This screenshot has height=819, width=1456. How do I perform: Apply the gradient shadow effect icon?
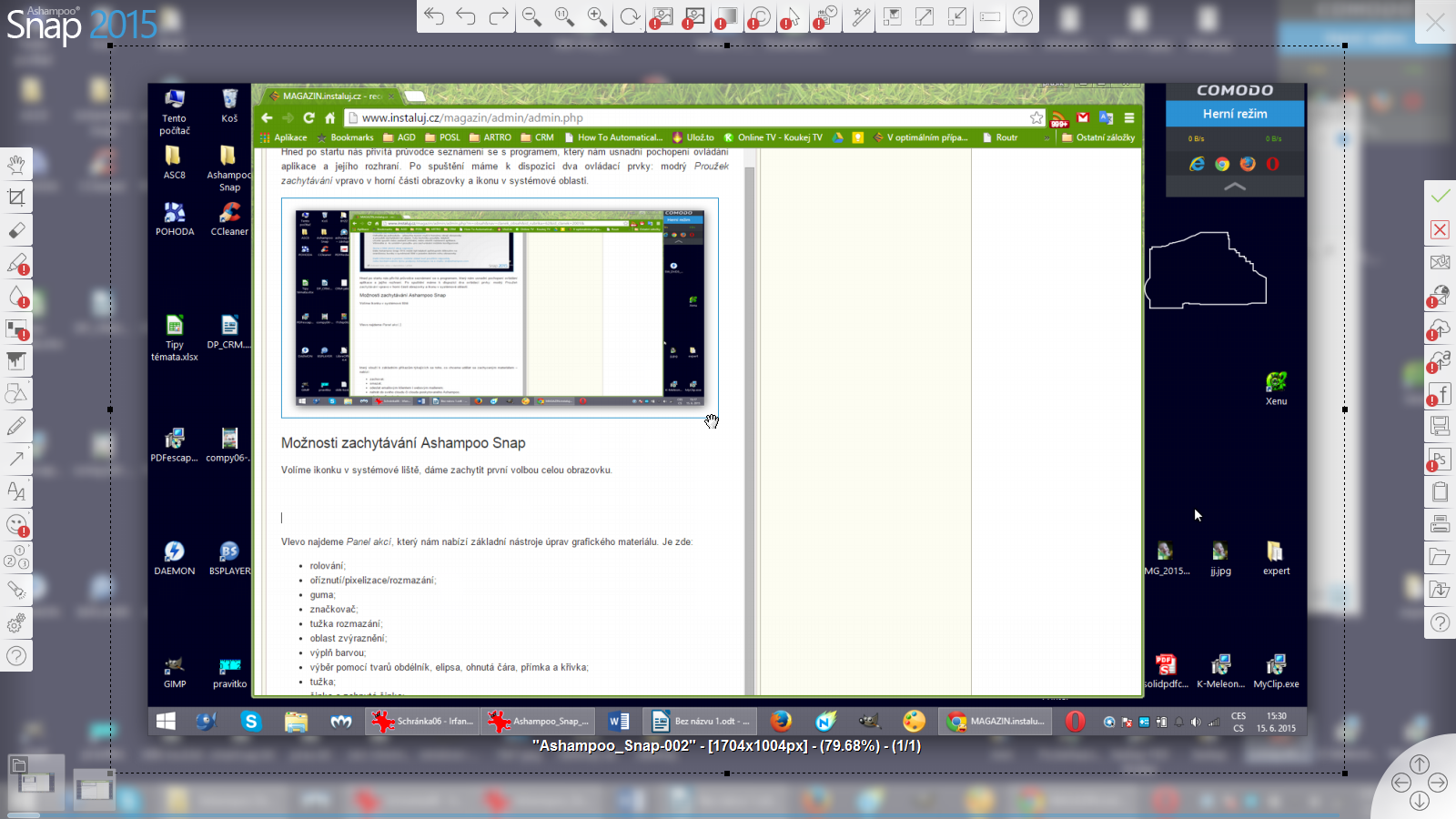727,16
